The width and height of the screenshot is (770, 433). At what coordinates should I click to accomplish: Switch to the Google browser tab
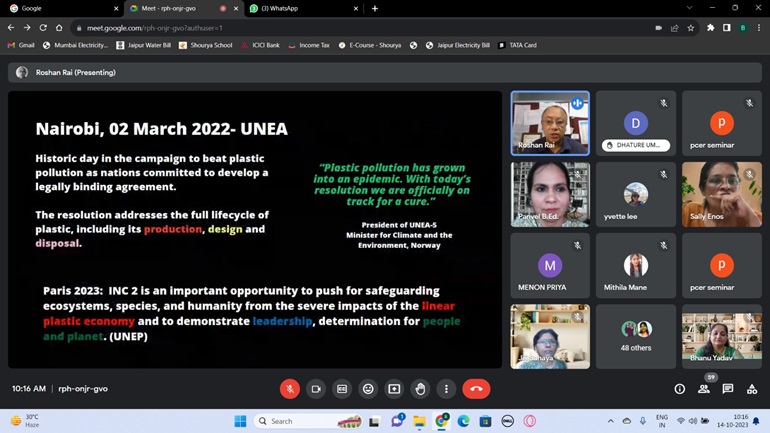(60, 8)
